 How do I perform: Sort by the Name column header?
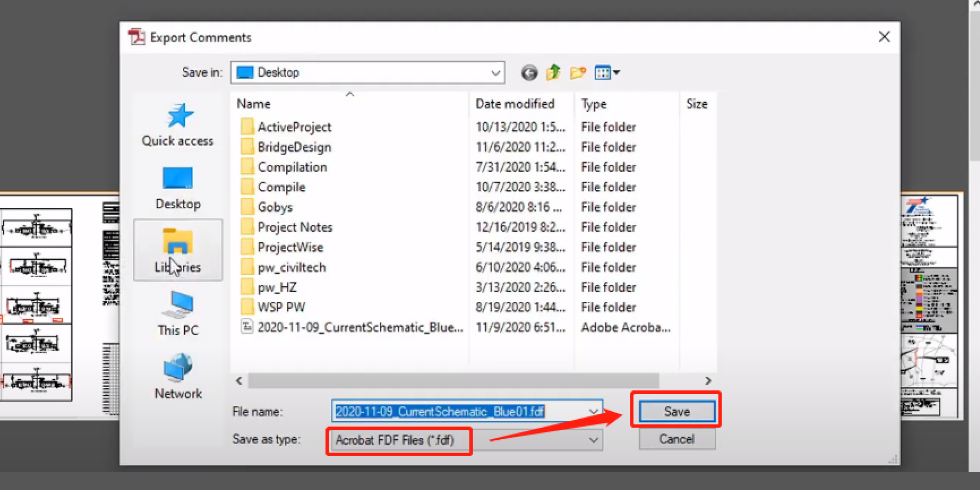pyautogui.click(x=349, y=104)
